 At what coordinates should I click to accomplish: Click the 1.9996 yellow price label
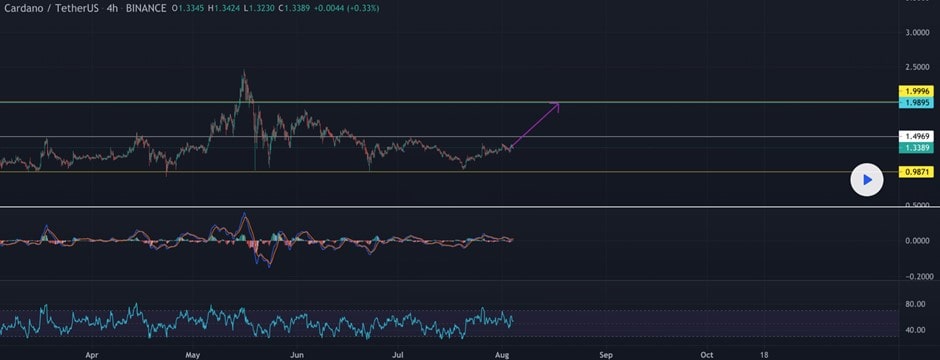click(916, 91)
